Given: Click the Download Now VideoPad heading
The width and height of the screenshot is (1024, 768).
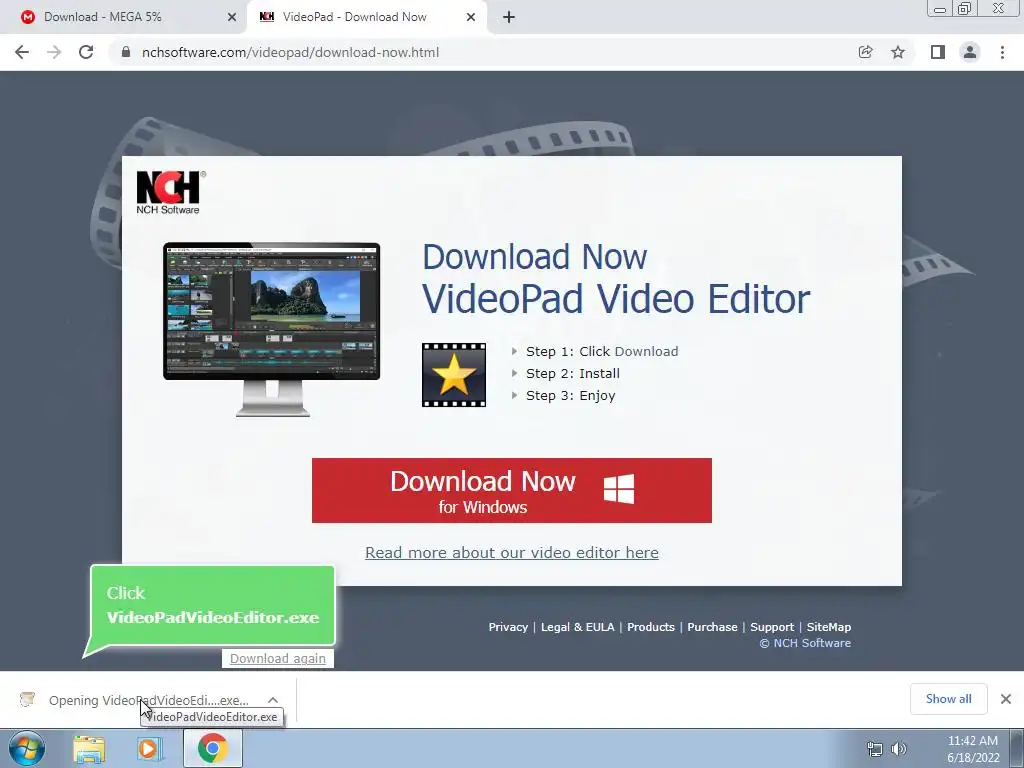Looking at the screenshot, I should point(616,278).
